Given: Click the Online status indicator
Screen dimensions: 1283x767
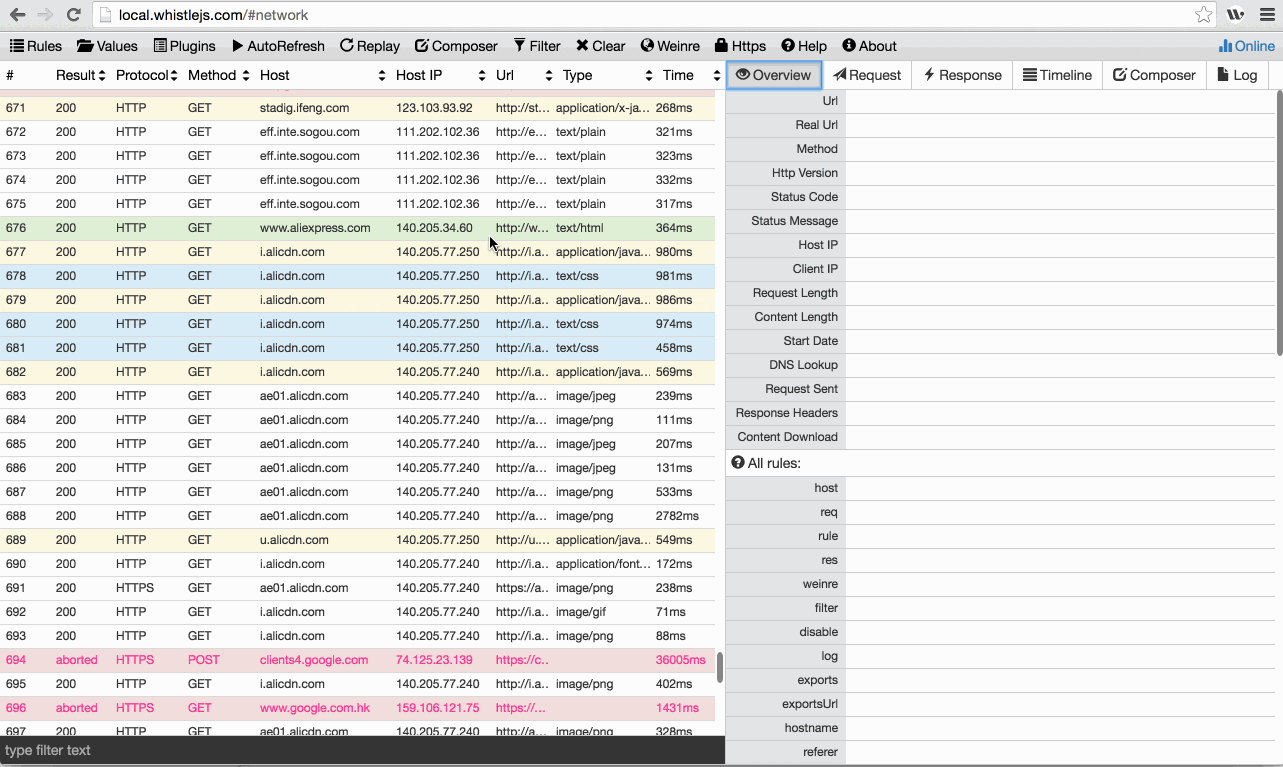Looking at the screenshot, I should pyautogui.click(x=1246, y=46).
